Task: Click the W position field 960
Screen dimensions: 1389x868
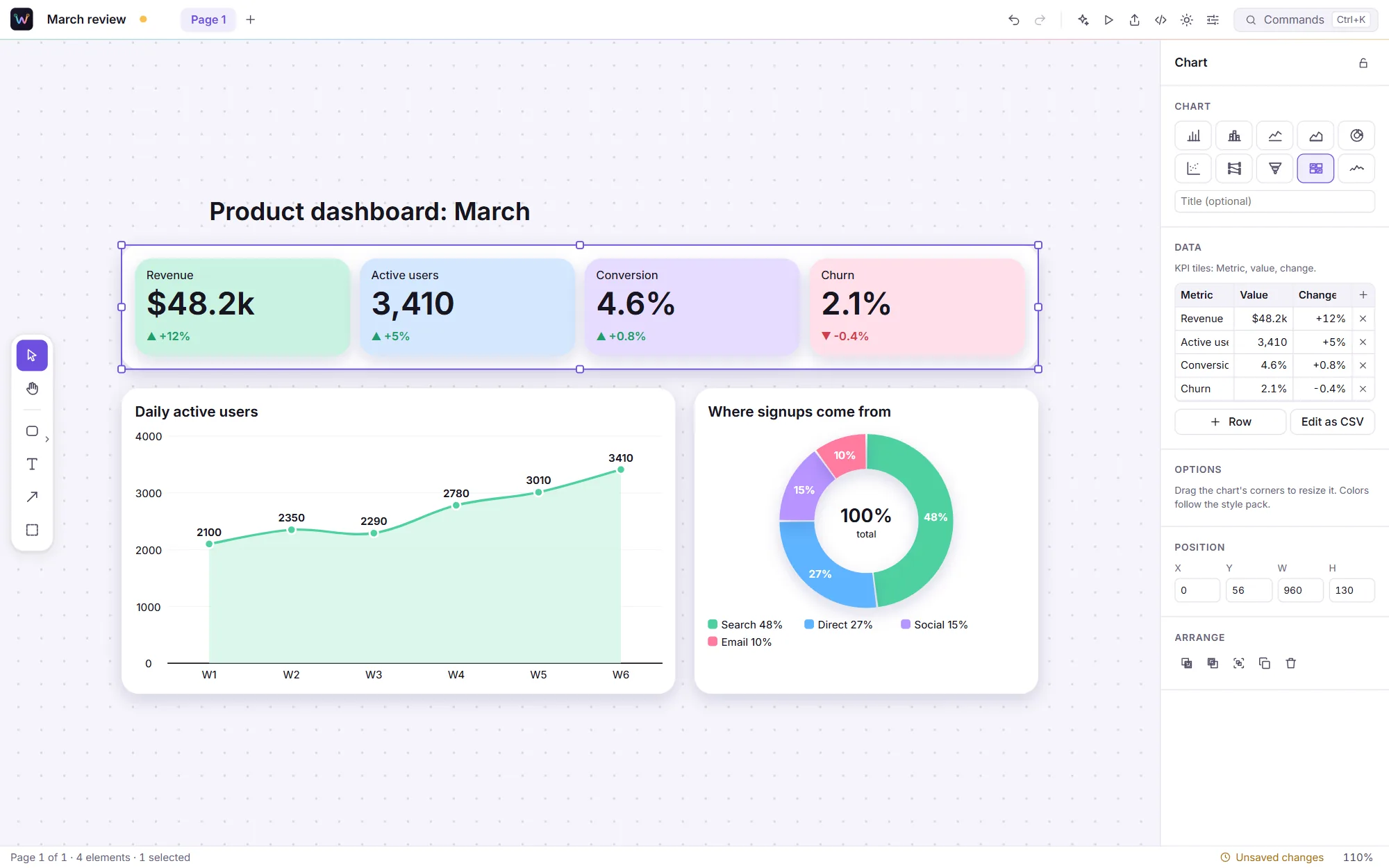Action: (1300, 590)
